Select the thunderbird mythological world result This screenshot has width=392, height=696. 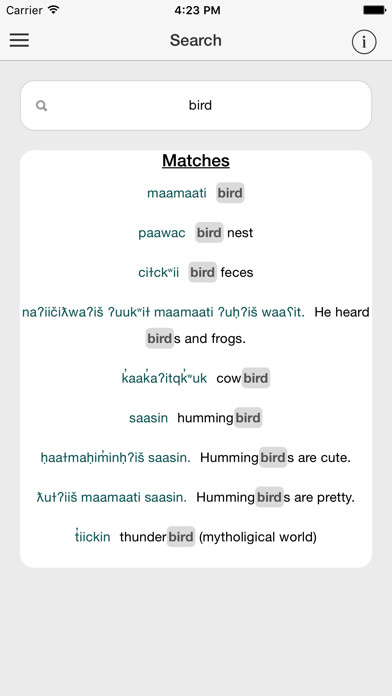(x=196, y=537)
